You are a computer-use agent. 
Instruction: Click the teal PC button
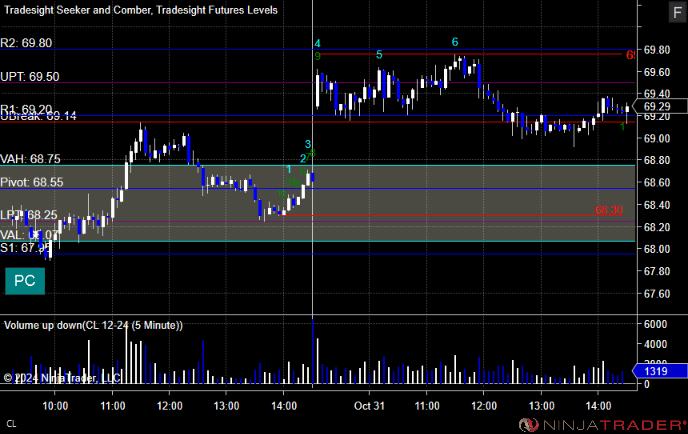pyautogui.click(x=25, y=281)
